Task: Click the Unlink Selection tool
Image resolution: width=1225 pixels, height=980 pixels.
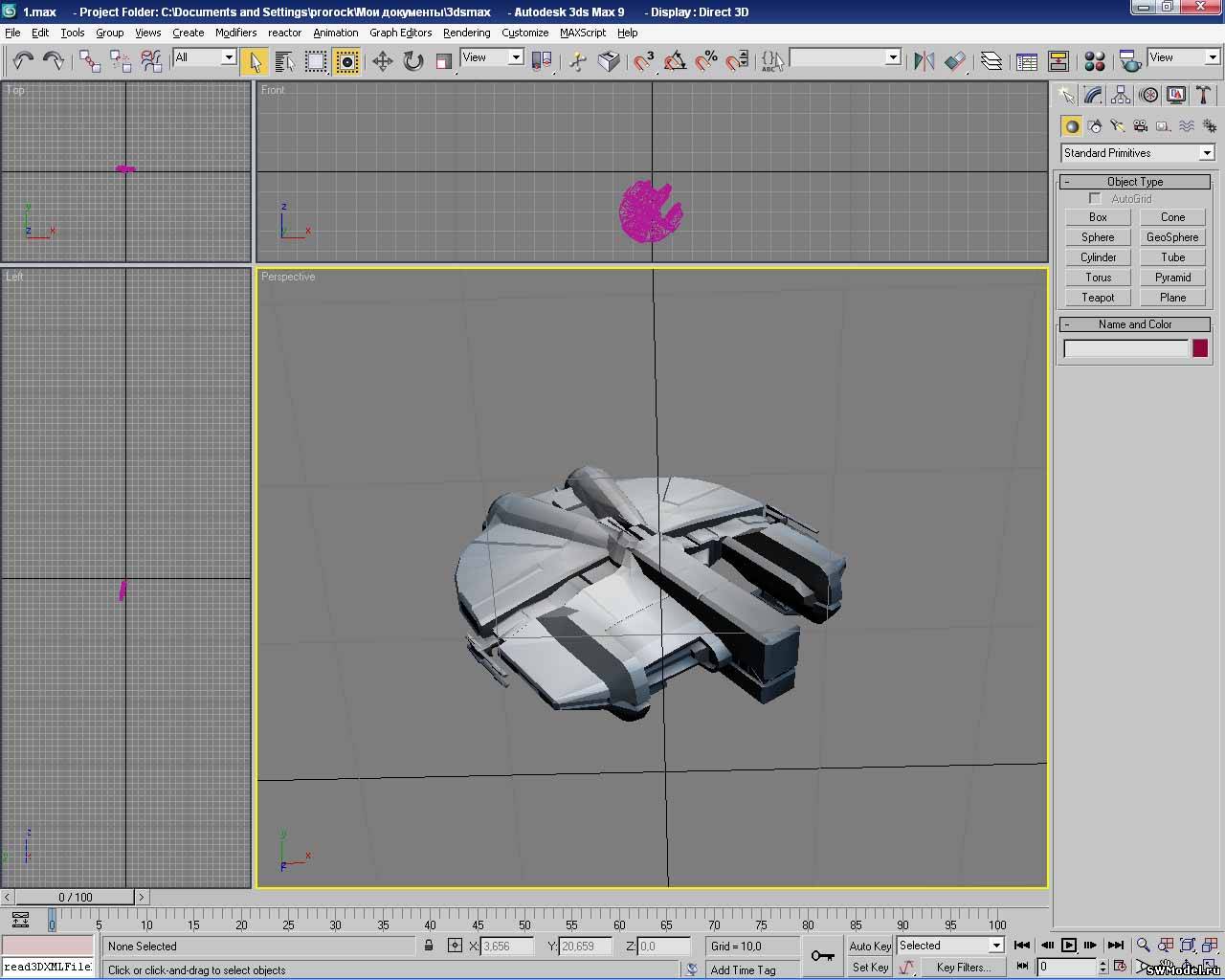Action: point(121,61)
